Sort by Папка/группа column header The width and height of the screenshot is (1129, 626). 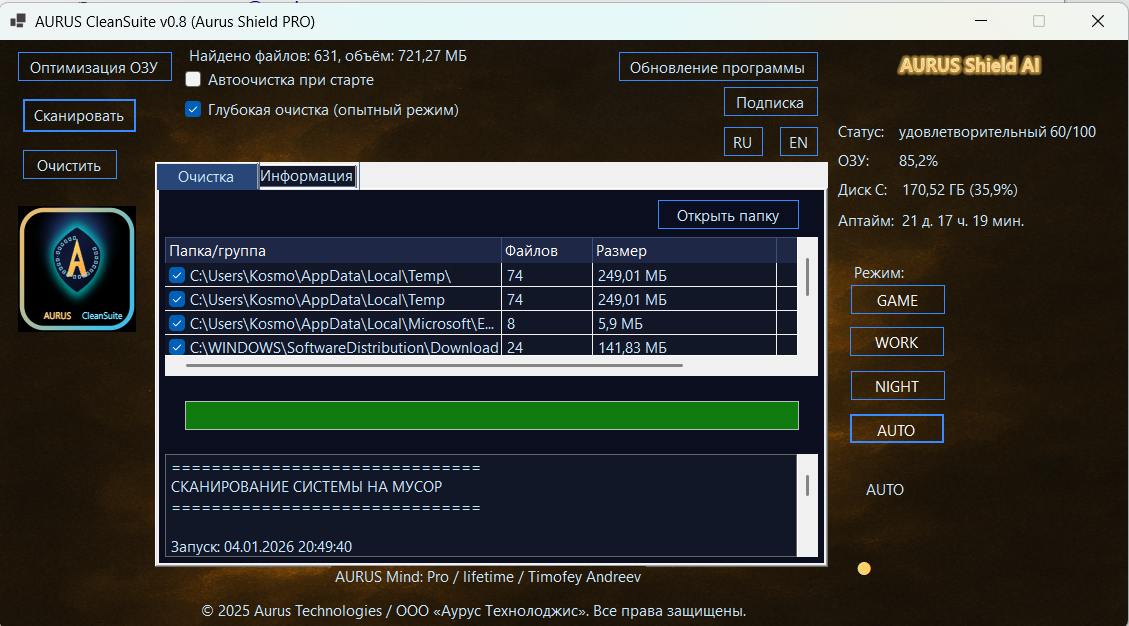pos(333,251)
